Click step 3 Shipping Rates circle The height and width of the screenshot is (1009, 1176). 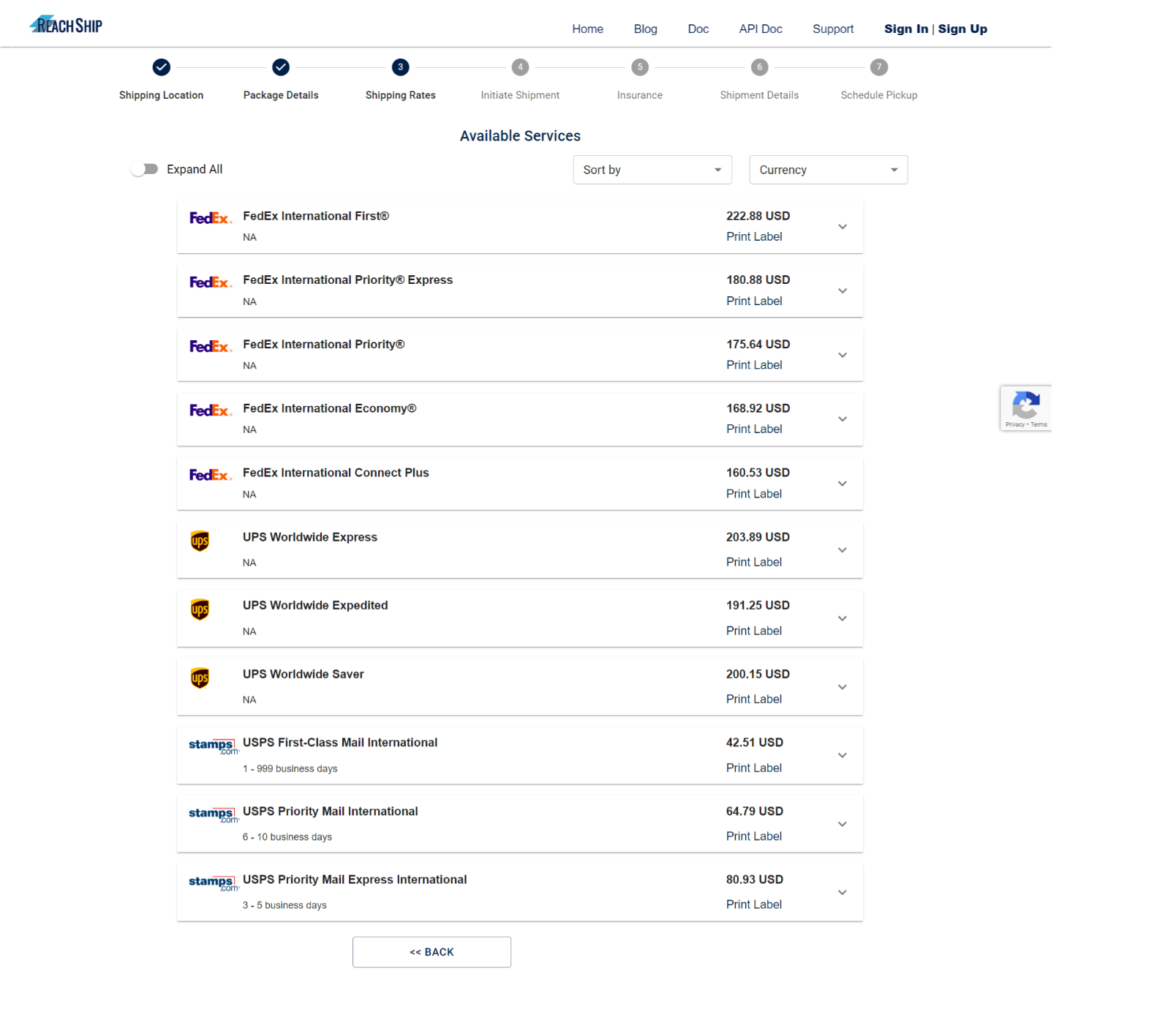pos(400,67)
